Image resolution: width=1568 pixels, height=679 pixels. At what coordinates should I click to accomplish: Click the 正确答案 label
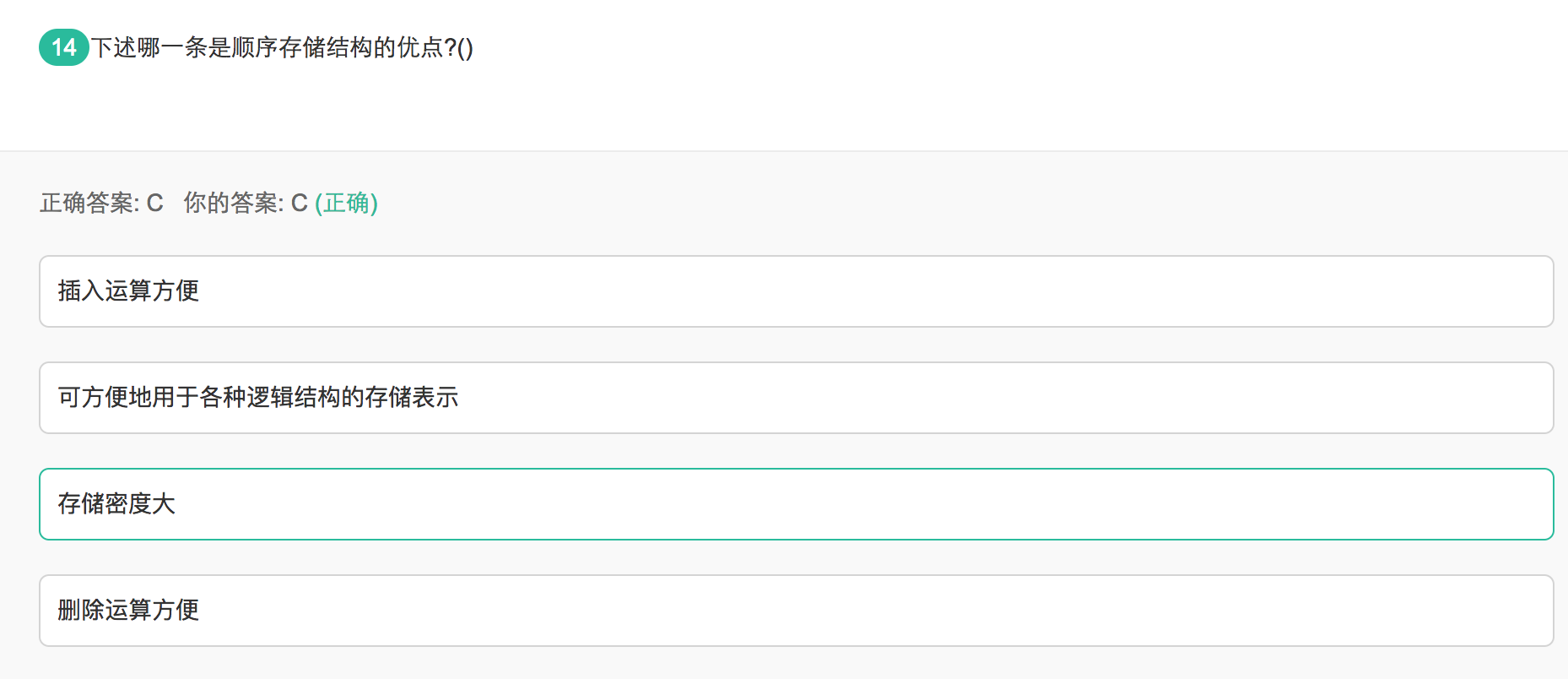click(x=88, y=203)
